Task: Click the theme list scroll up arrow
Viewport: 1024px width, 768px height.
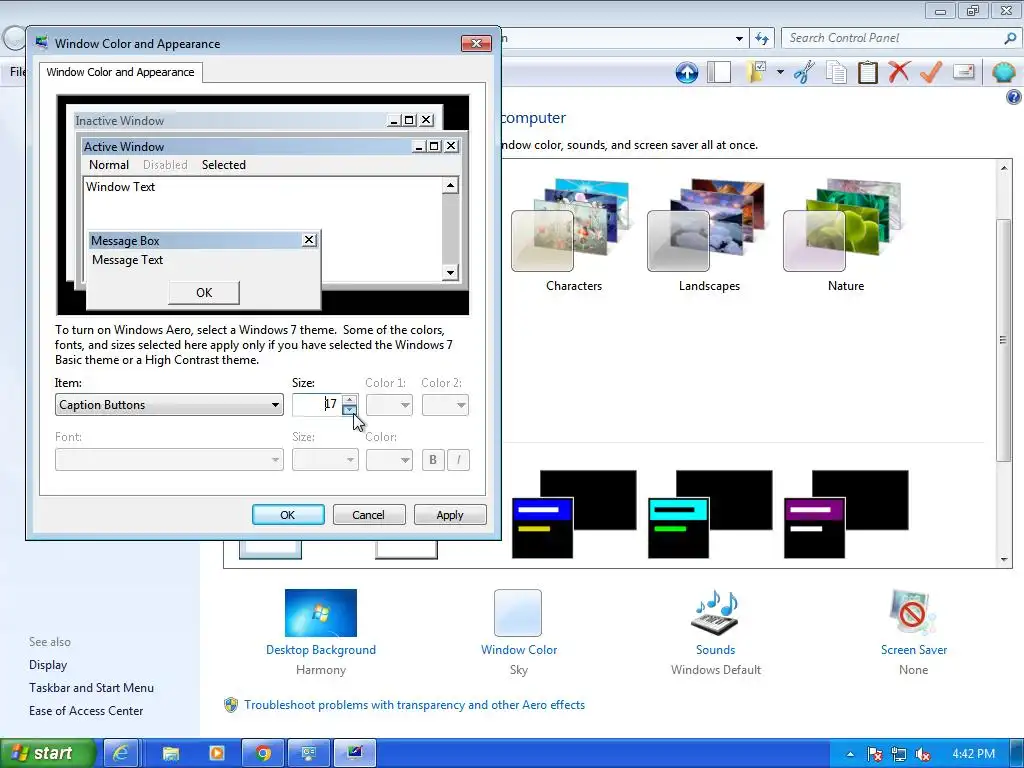Action: pyautogui.click(x=1004, y=168)
